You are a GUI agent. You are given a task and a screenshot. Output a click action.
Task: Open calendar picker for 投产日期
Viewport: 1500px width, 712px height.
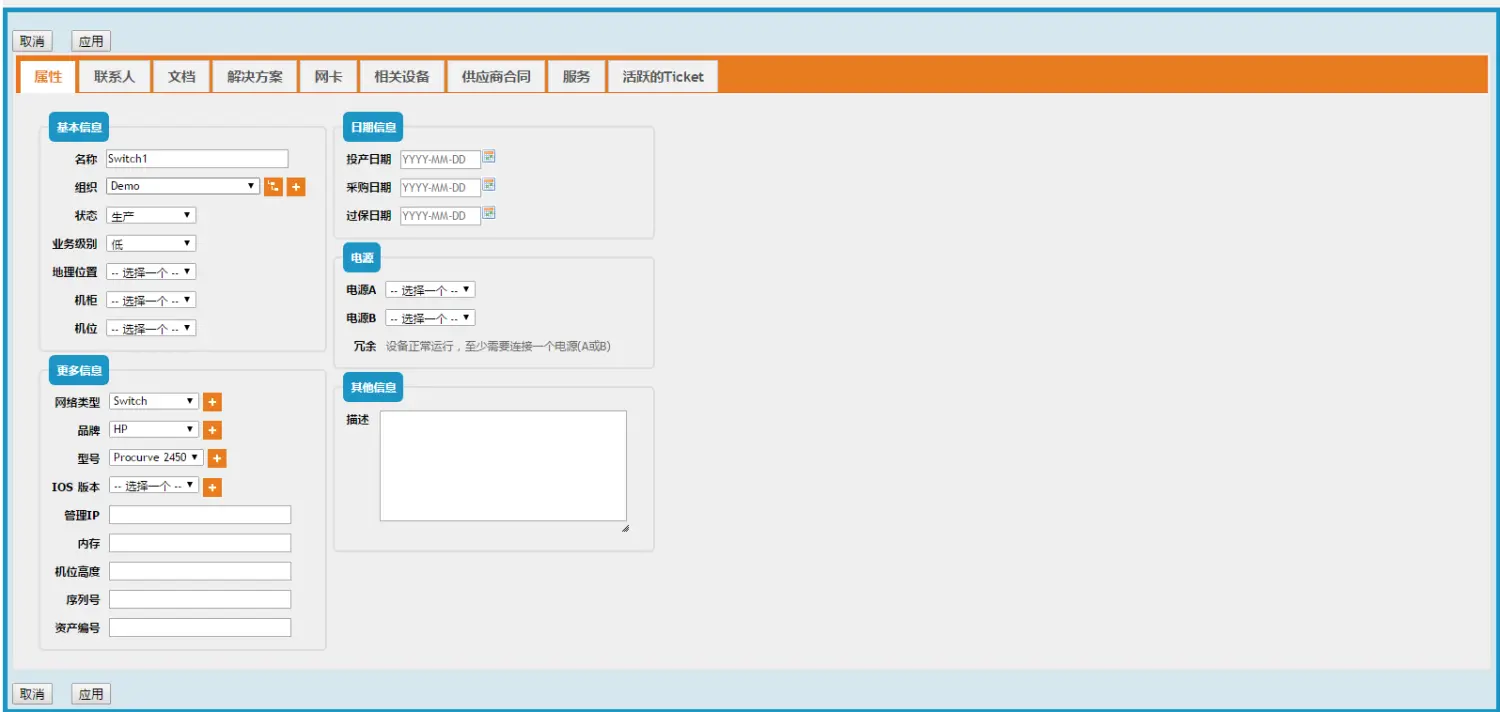[x=490, y=157]
